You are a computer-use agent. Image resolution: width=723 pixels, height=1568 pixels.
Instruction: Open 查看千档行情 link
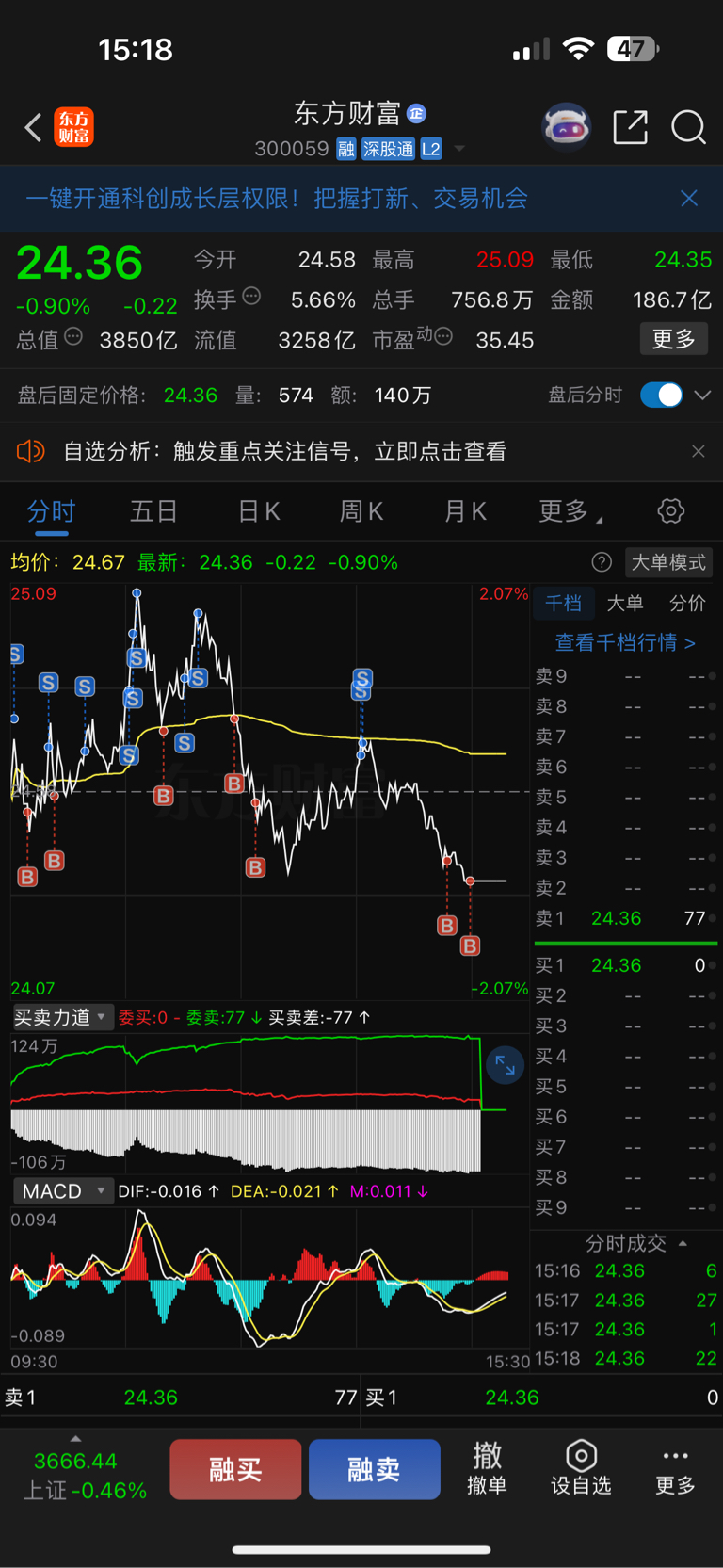(625, 642)
